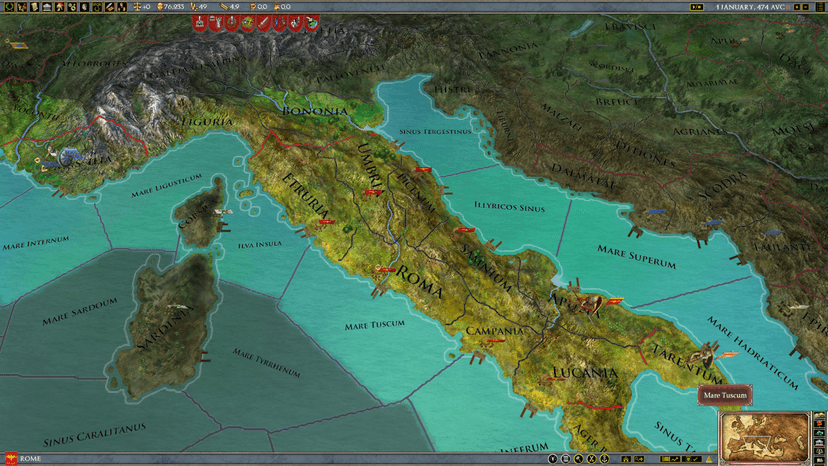Select the Liguria province label

tap(206, 122)
